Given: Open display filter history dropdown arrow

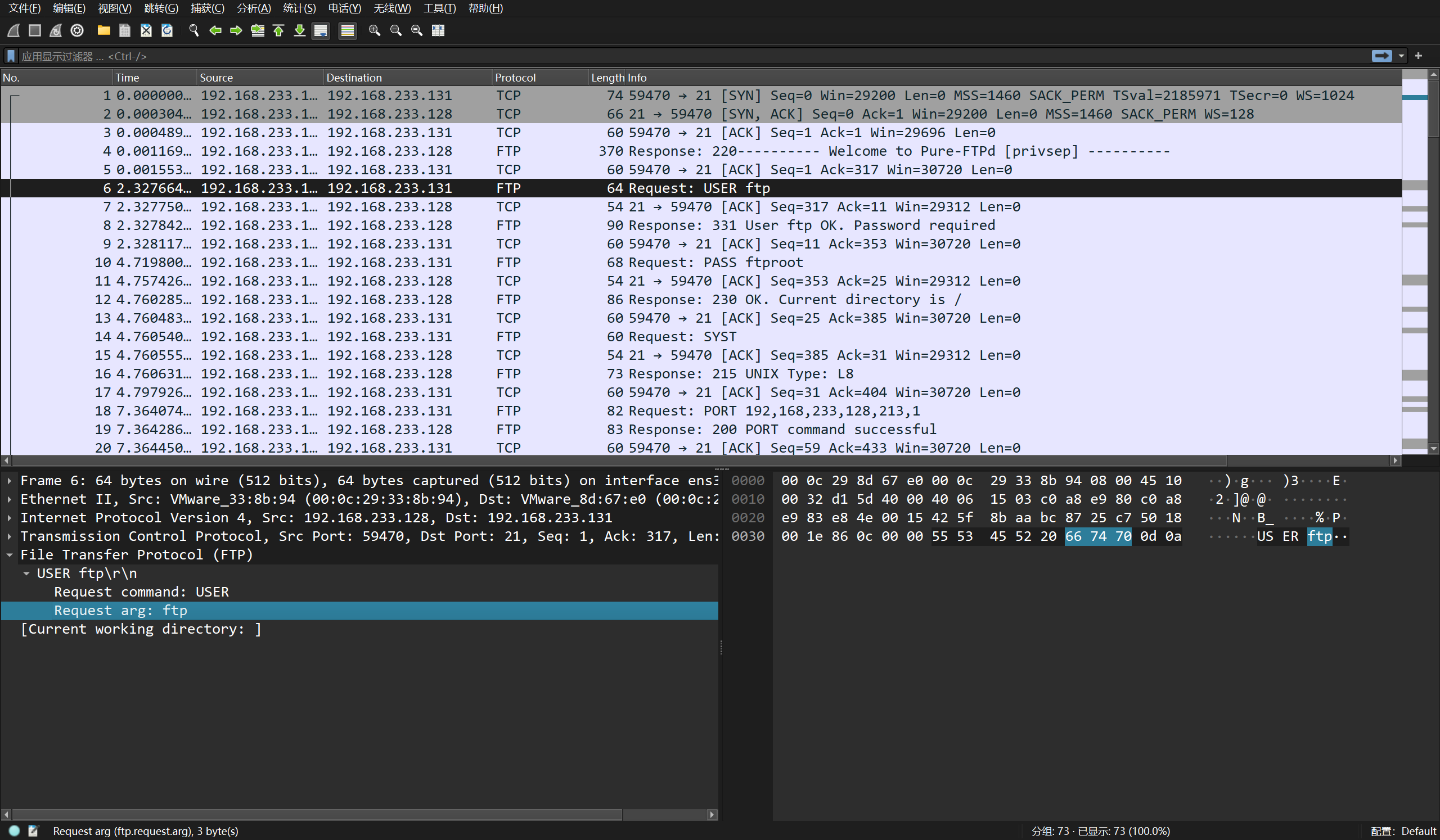Looking at the screenshot, I should [1401, 56].
